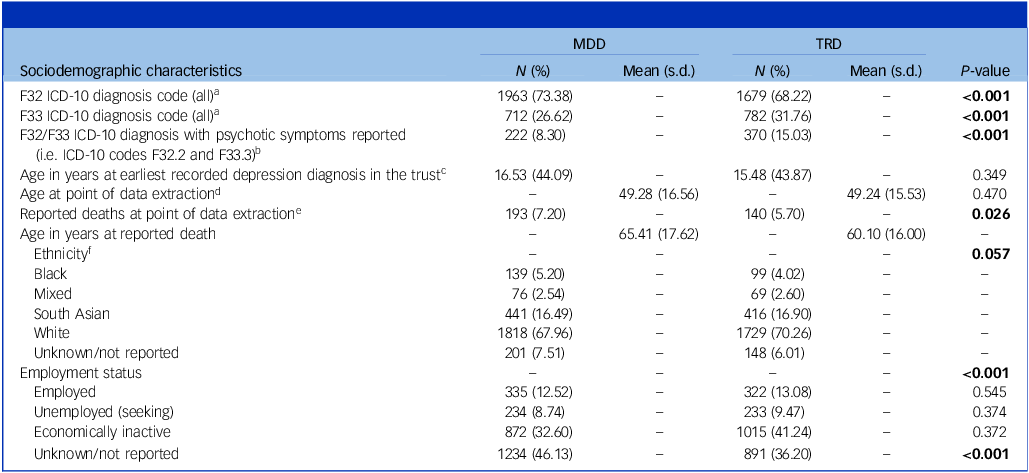
Task: Click the P-value column header
Action: (x=984, y=71)
